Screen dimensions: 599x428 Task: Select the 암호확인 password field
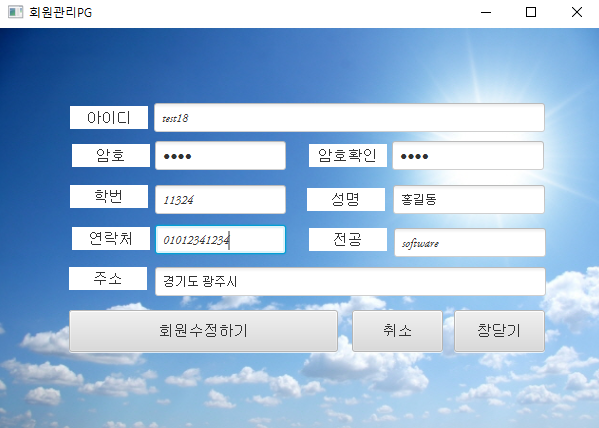pyautogui.click(x=468, y=156)
